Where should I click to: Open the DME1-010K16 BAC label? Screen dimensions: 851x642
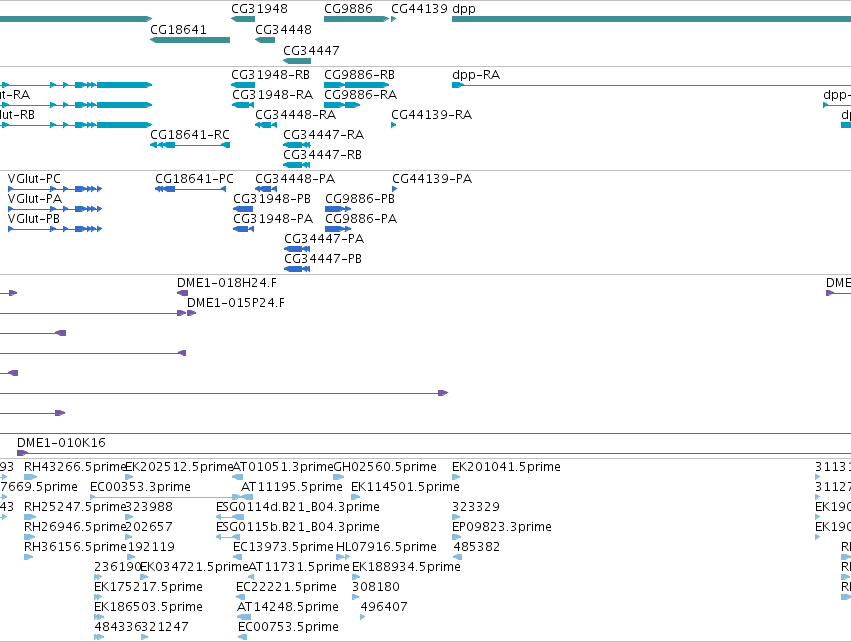coord(61,443)
